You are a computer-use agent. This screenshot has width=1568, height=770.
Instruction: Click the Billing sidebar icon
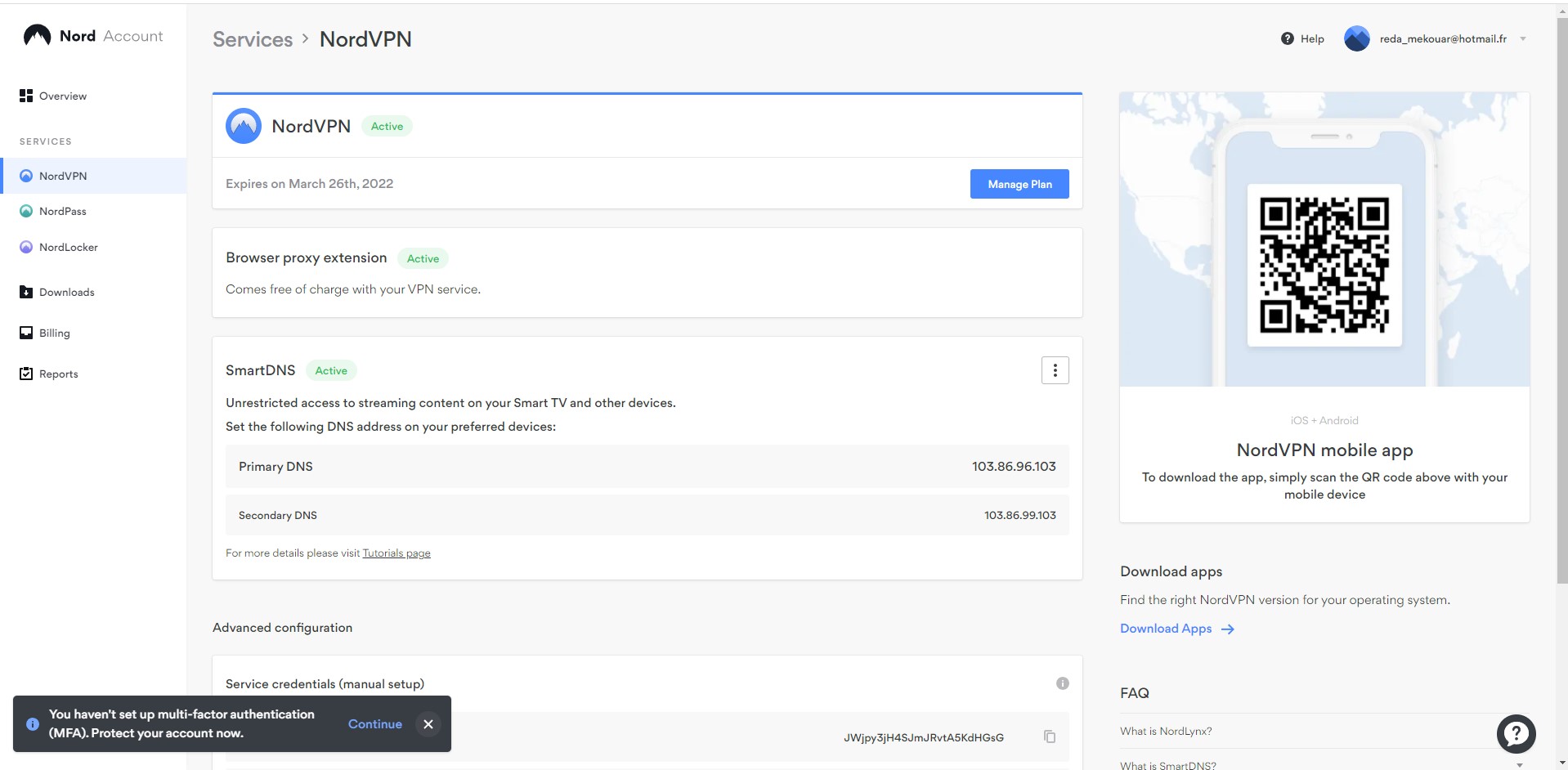[x=26, y=333]
